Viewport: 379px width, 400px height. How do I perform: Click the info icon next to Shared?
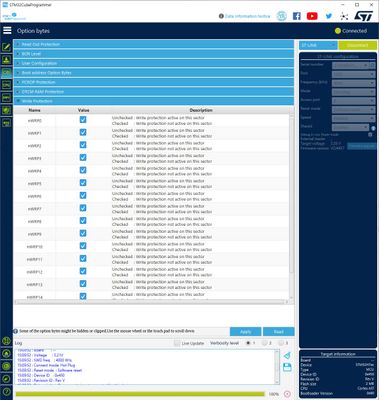pyautogui.click(x=373, y=128)
